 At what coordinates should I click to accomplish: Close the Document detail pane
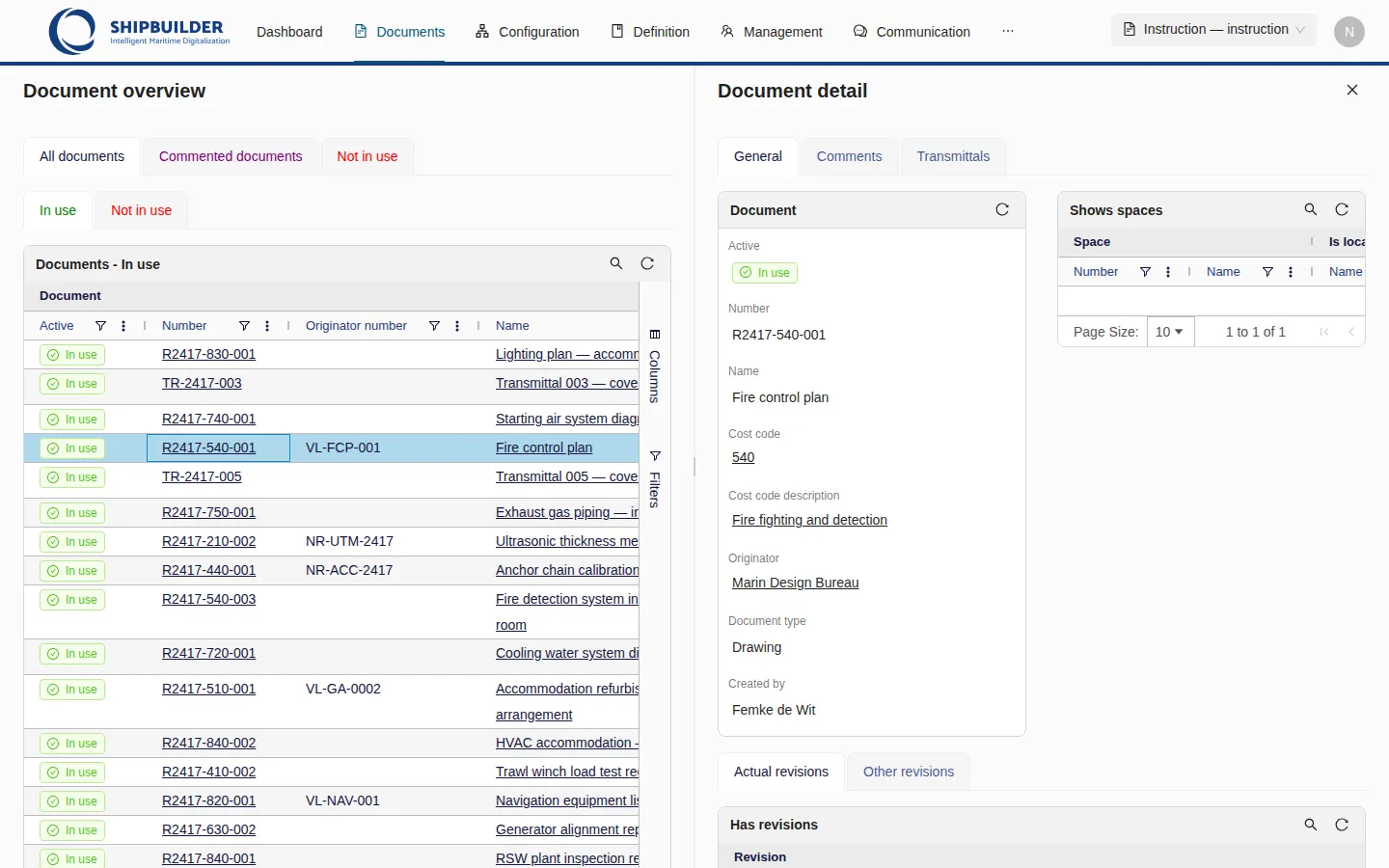pos(1352,90)
